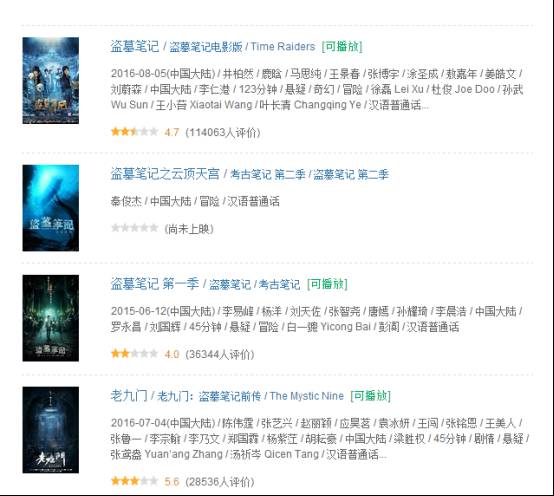Screen dimensions: 554x496
Task: Click the 第一季 green poster thumbnail
Action: point(51,318)
